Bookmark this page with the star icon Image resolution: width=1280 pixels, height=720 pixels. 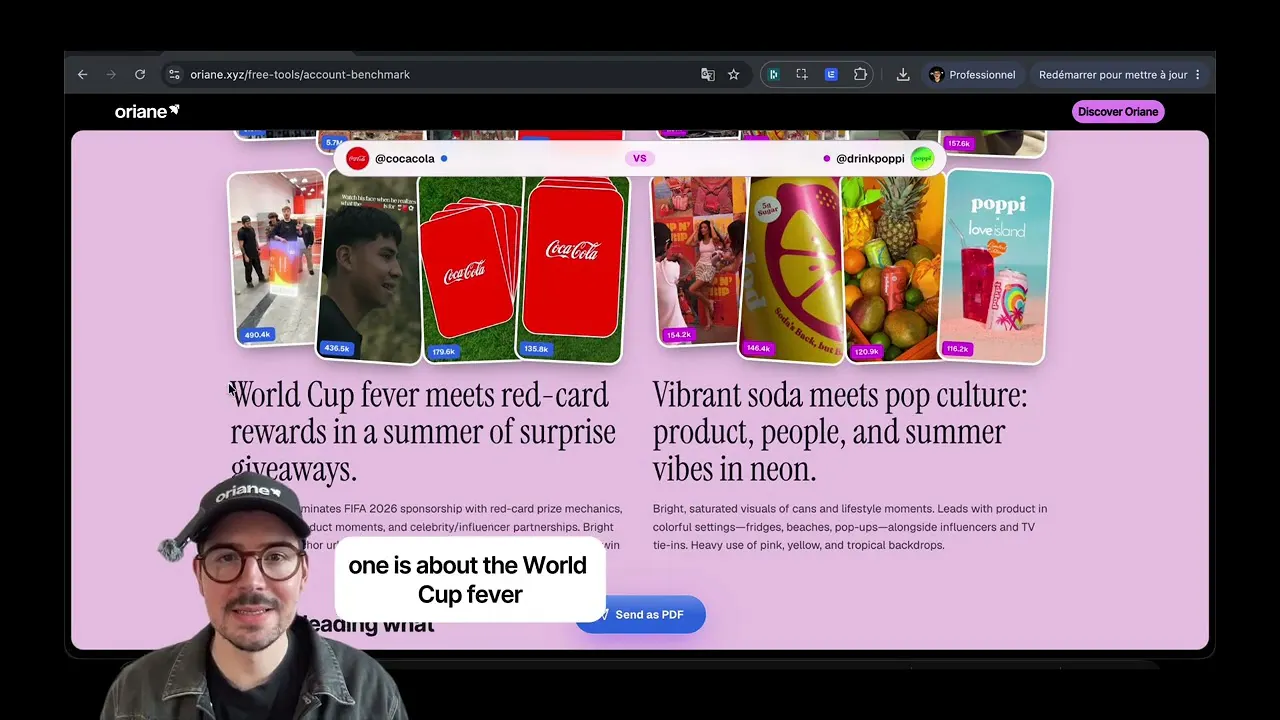pos(734,75)
